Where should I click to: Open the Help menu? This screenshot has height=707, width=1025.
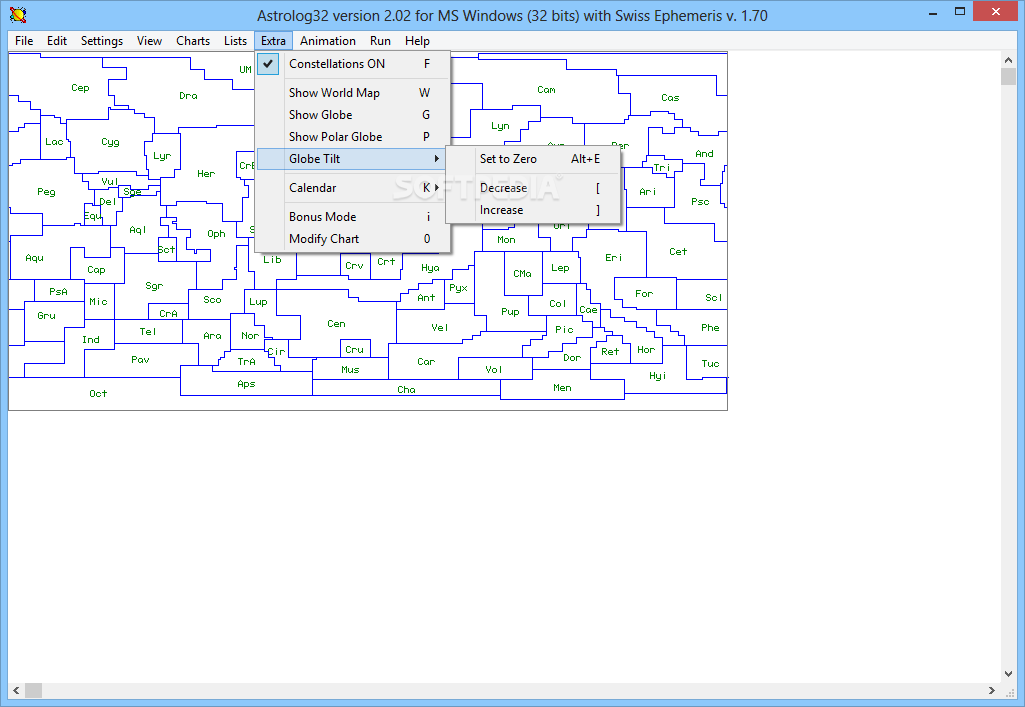pos(417,41)
